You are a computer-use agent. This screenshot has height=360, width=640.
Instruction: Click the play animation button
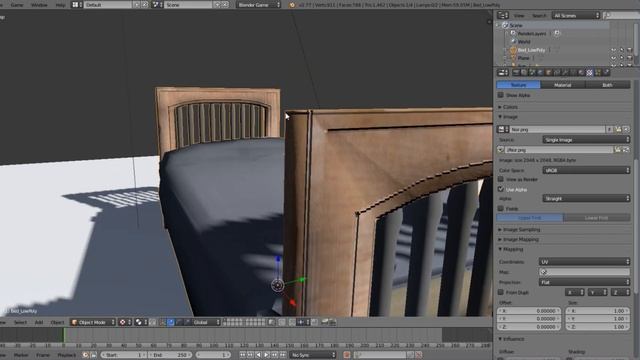267,355
